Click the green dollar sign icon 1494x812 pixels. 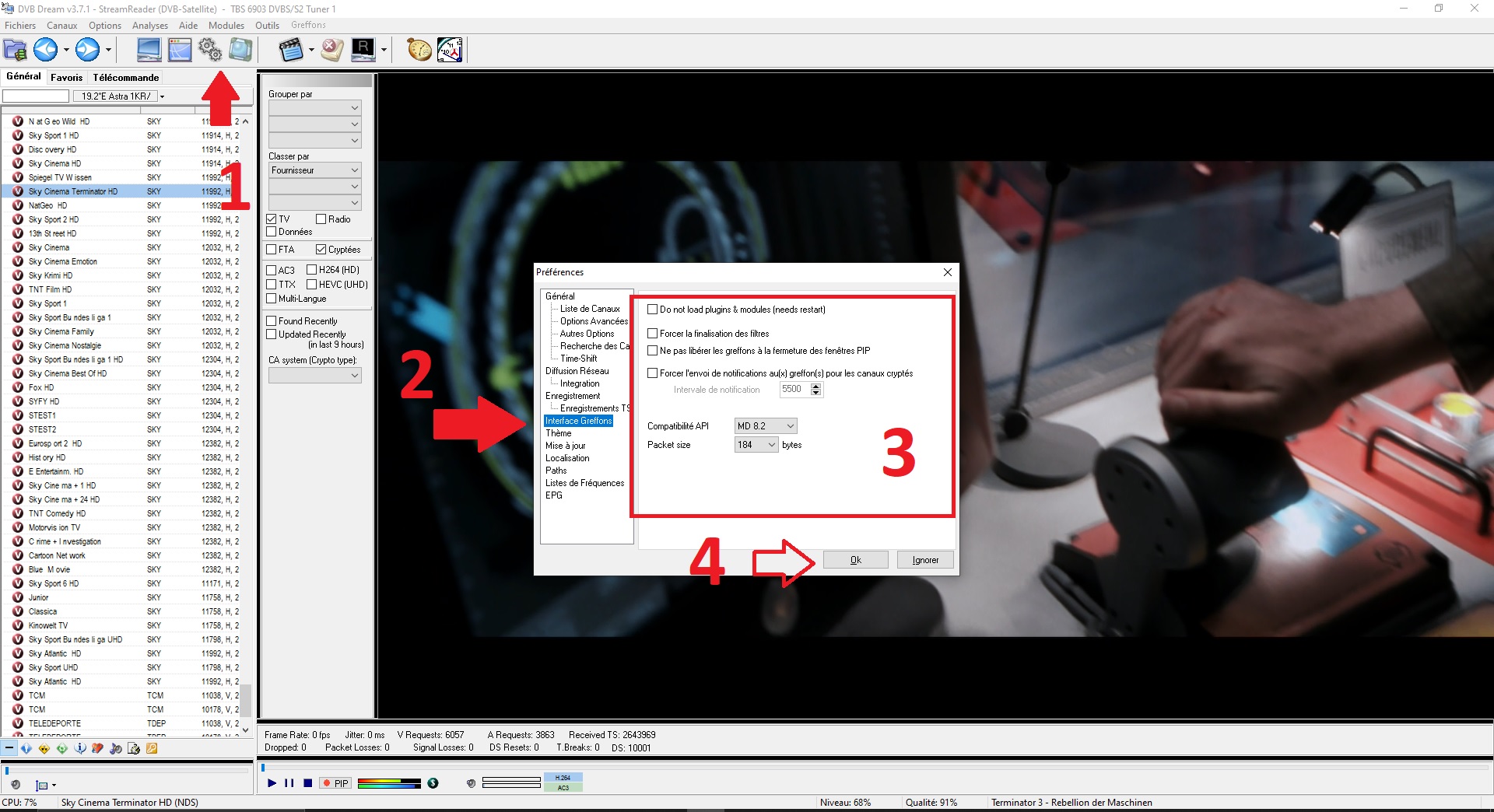tap(433, 783)
